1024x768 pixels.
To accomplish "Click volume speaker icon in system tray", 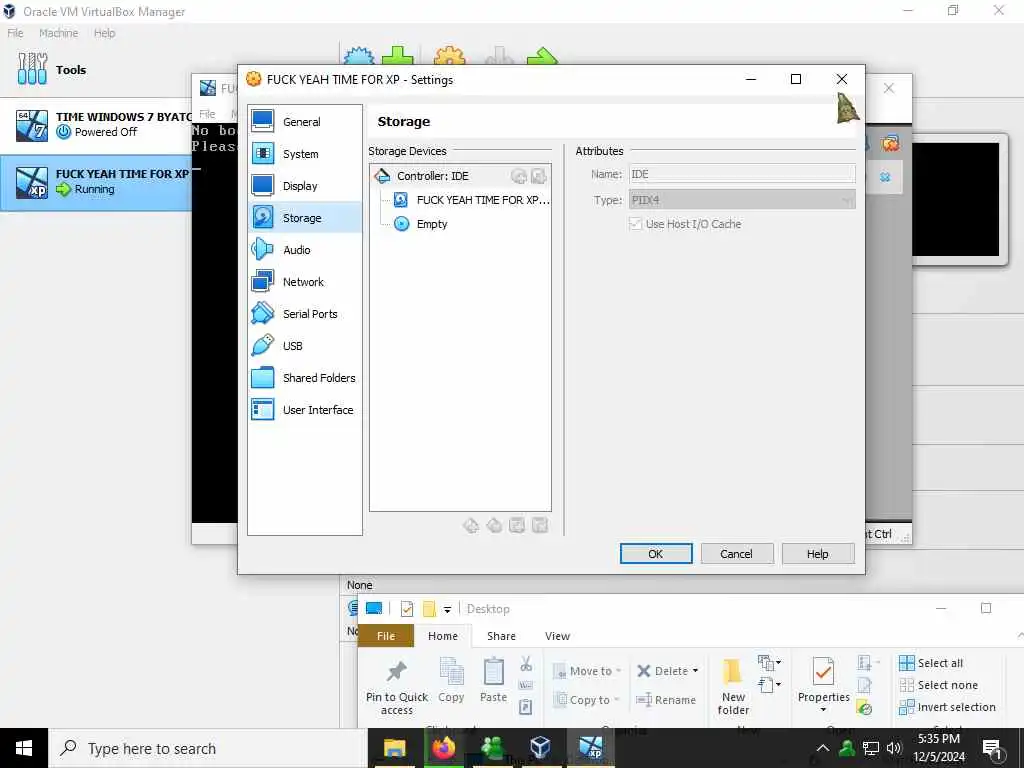I will [x=894, y=748].
